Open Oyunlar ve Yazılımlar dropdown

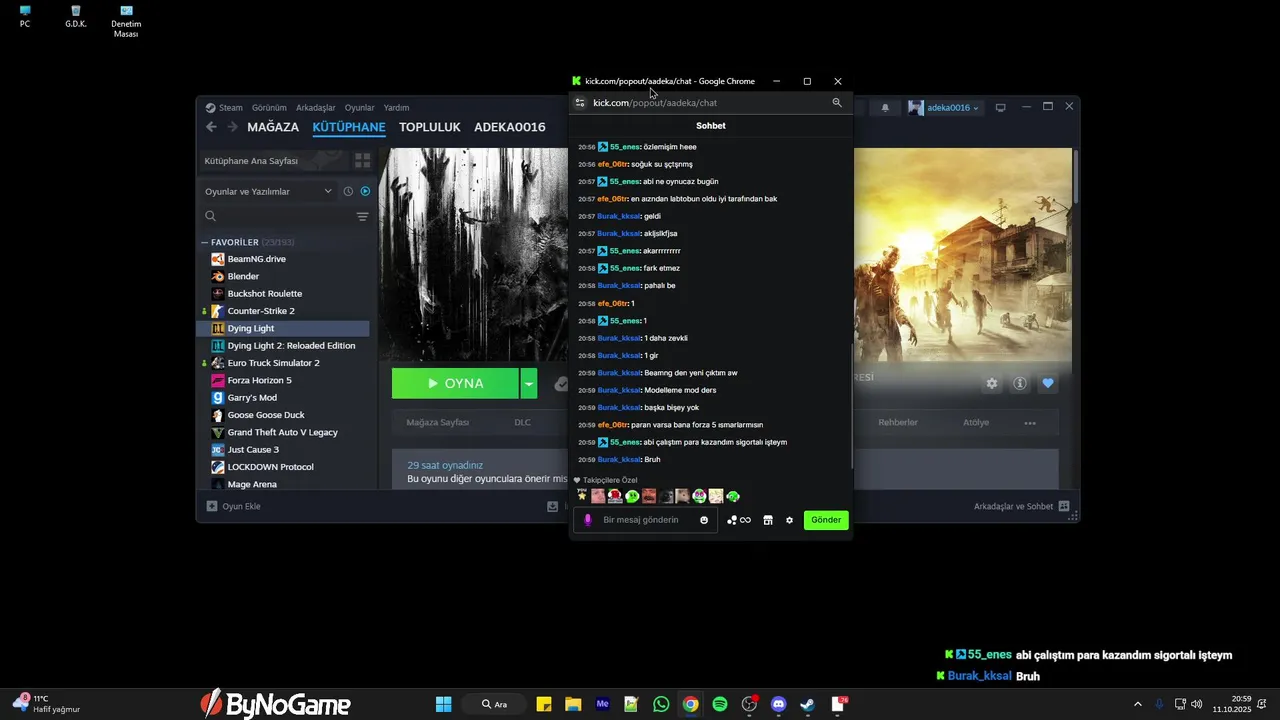coord(268,191)
